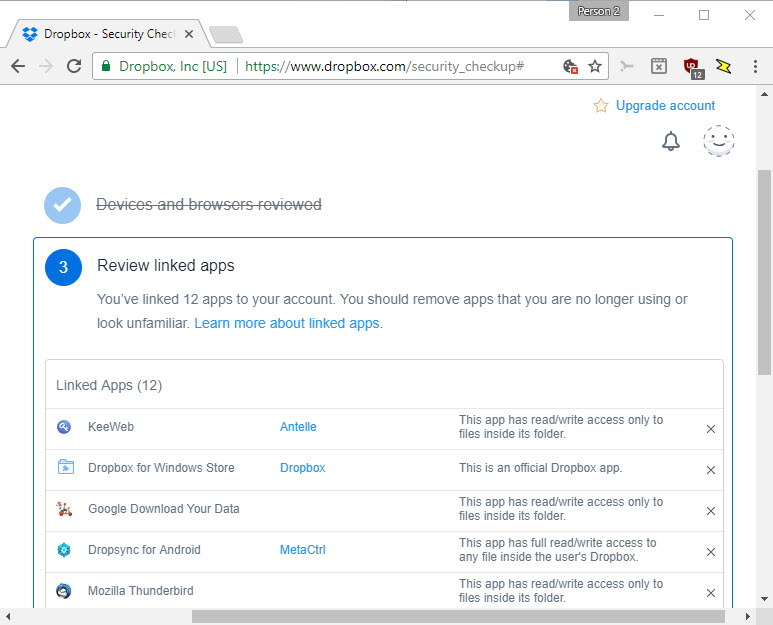Viewport: 773px width, 625px height.
Task: Click the scroll up arrow
Action: [x=764, y=94]
